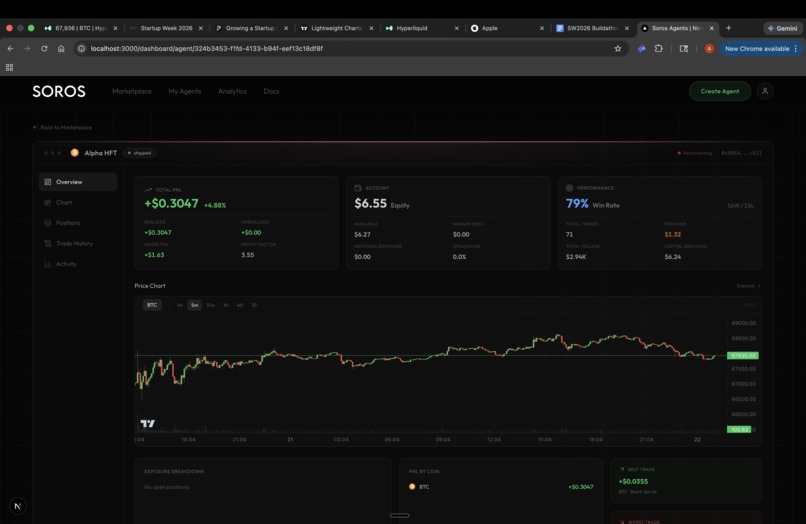Open Docs in top navigation
This screenshot has width=806, height=524.
point(271,91)
